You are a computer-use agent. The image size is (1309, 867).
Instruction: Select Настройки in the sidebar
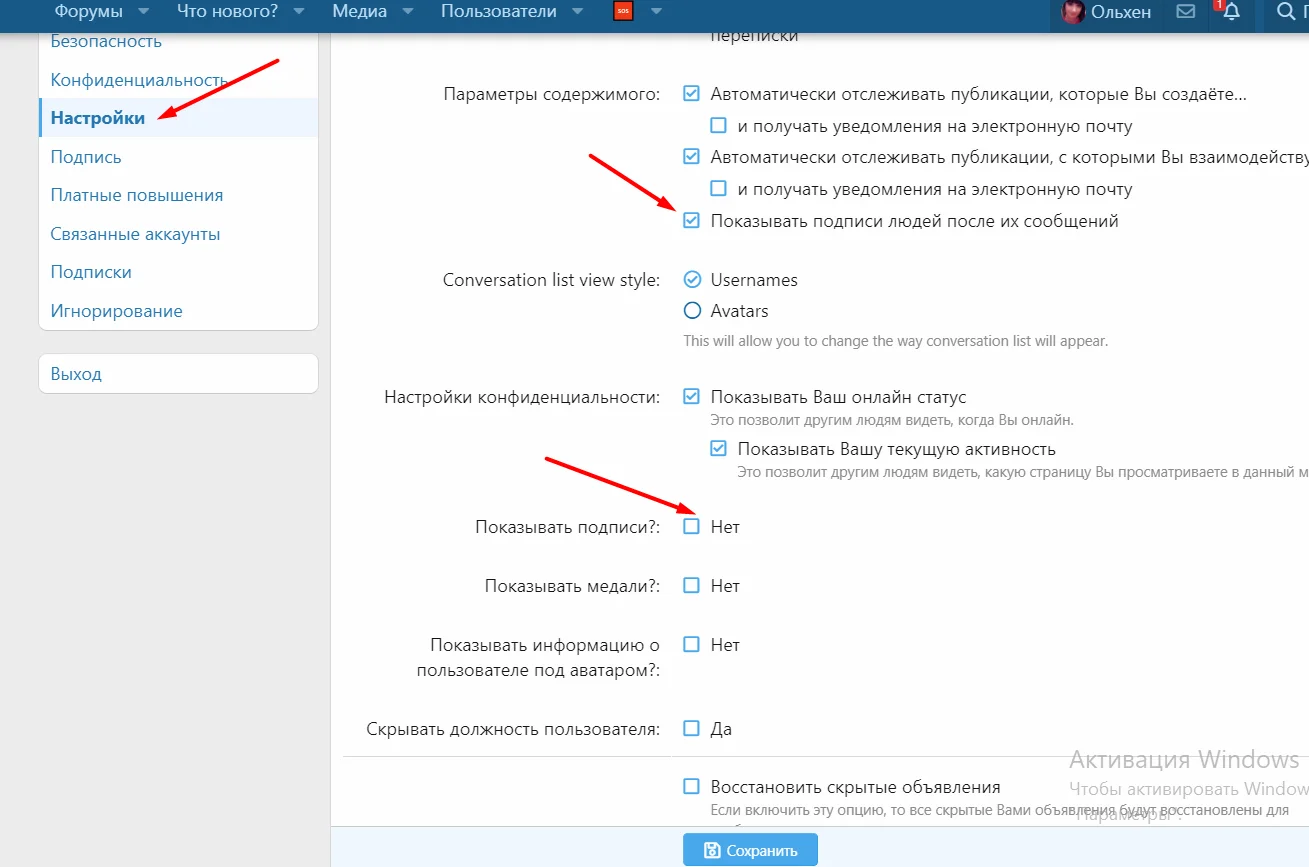[x=178, y=118]
